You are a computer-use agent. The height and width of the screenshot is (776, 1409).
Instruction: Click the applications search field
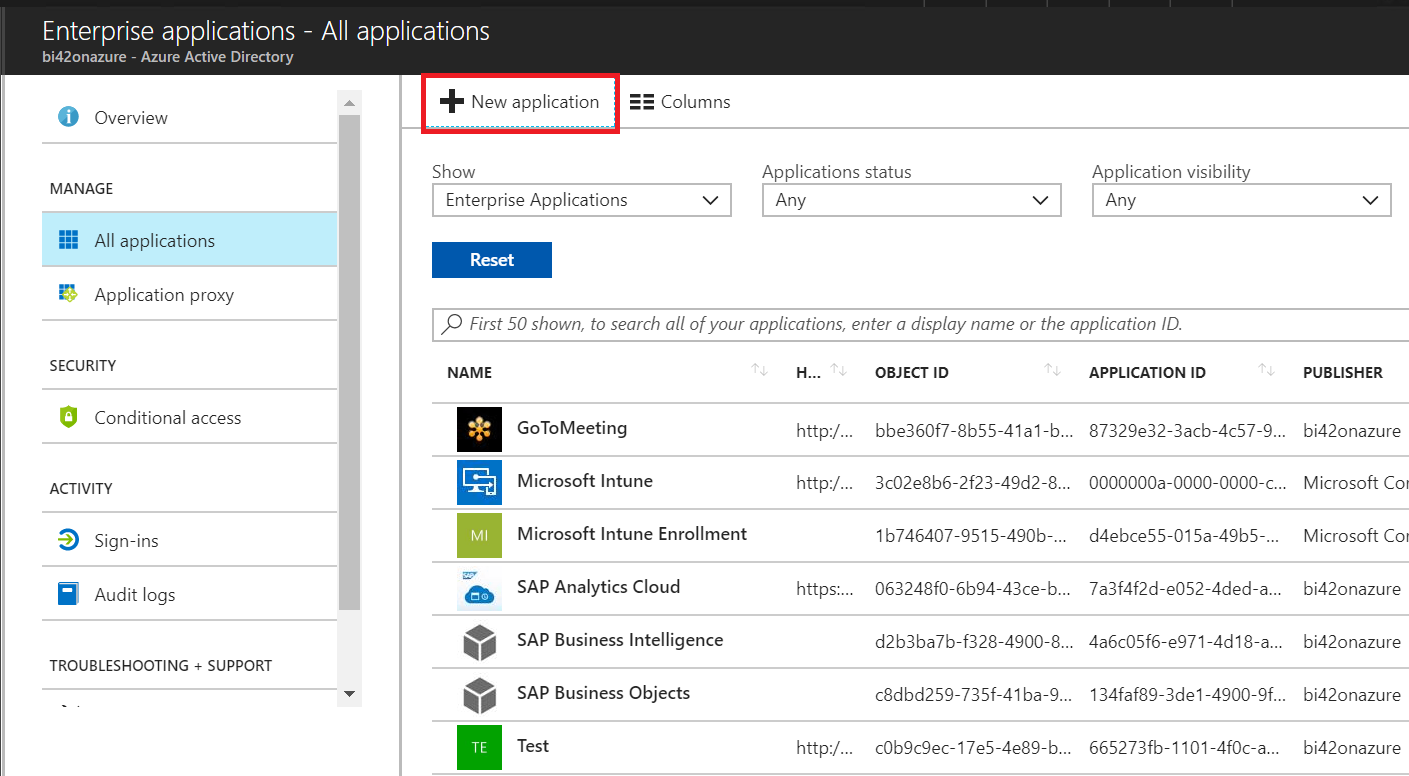point(920,324)
